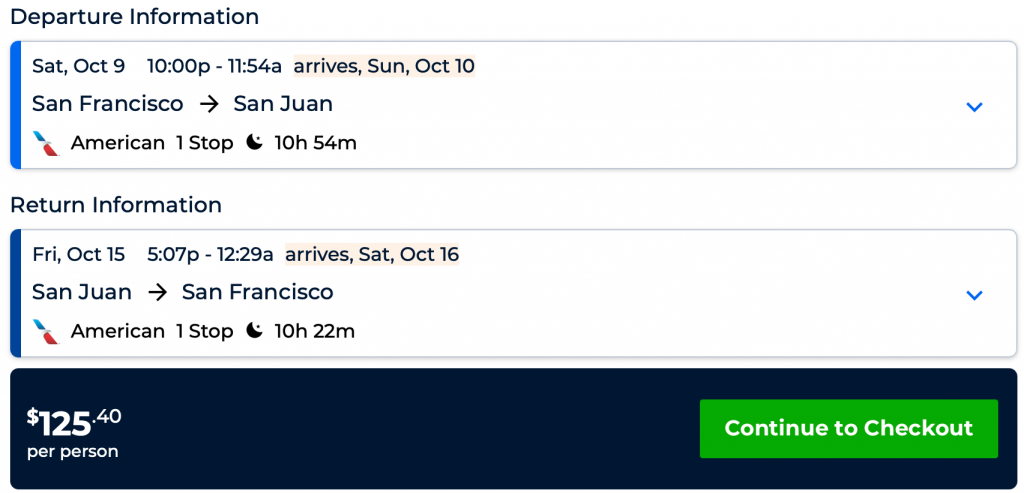Click the $125.40 per person price

tap(74, 430)
